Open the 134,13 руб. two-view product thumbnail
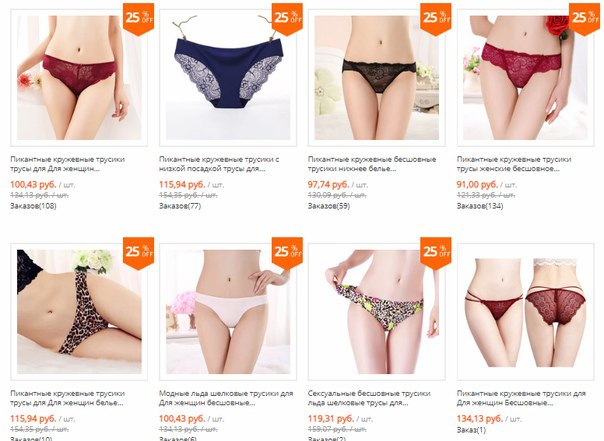 tap(525, 312)
